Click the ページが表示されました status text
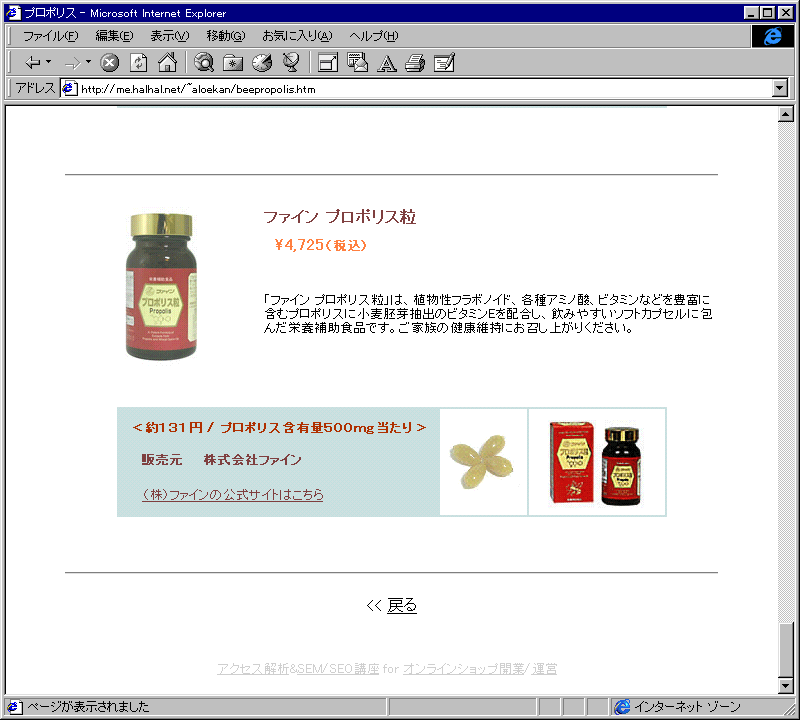The height and width of the screenshot is (720, 800). (88, 707)
